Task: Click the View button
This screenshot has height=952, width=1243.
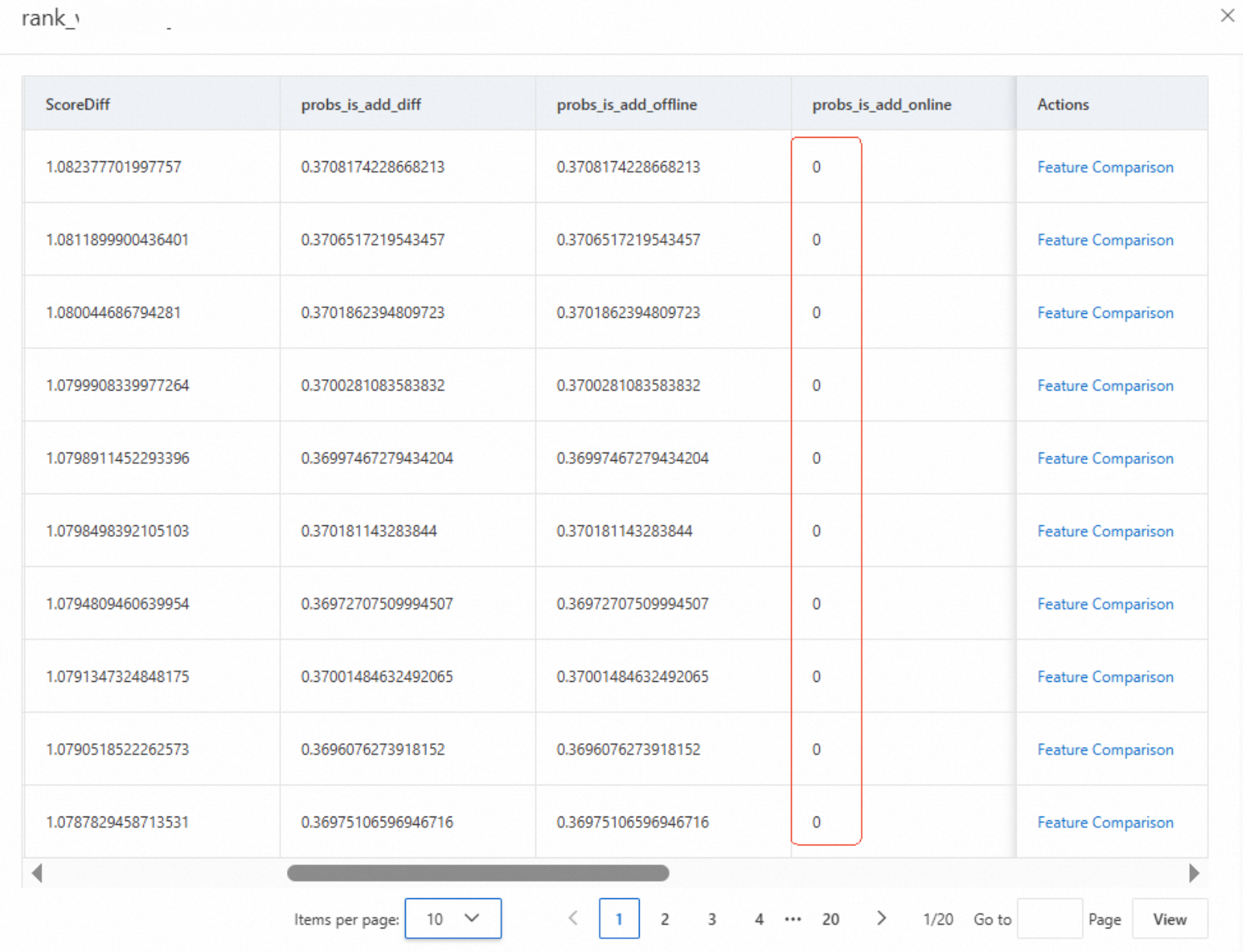Action: coord(1170,919)
